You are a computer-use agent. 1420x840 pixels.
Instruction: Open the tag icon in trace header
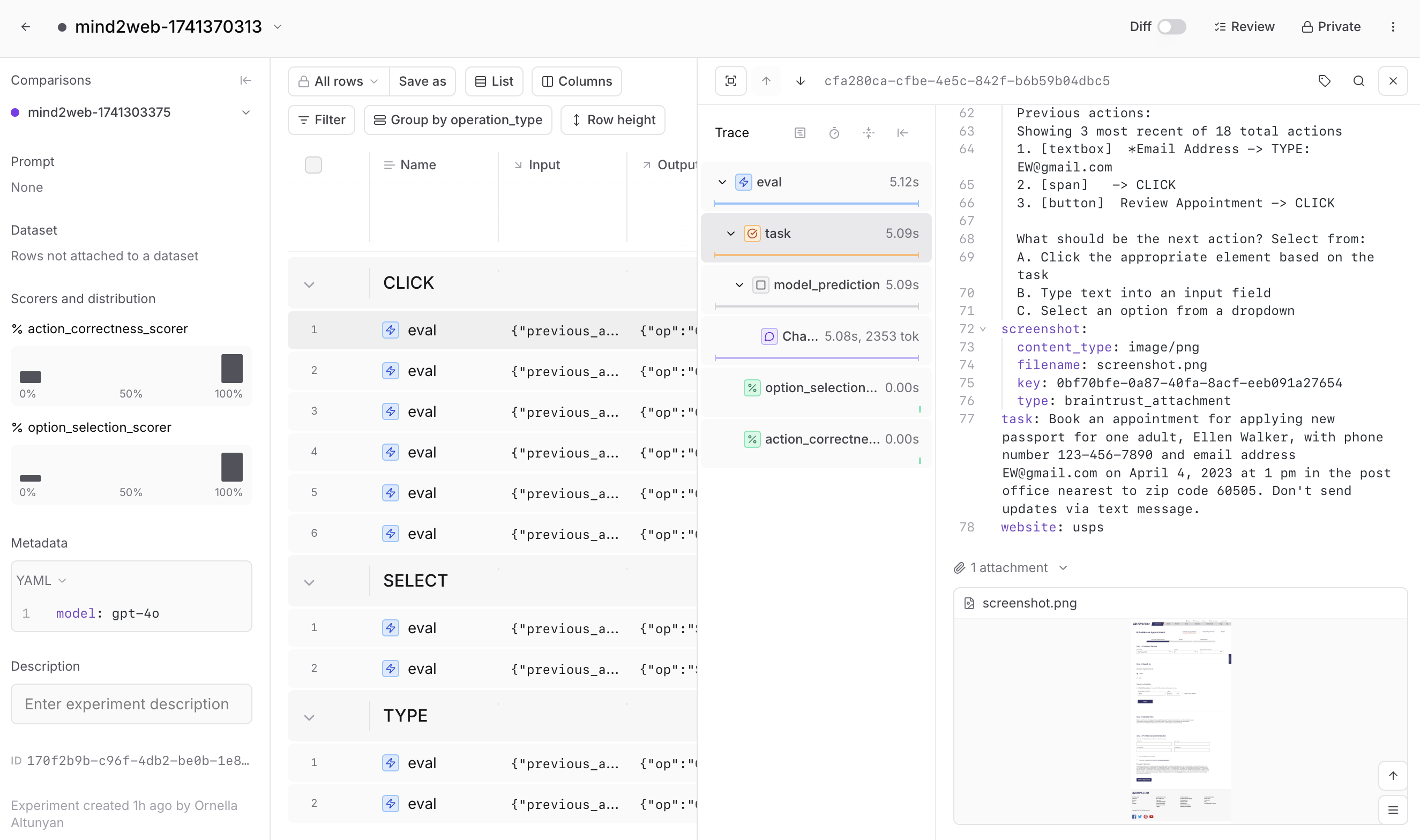tap(1324, 81)
